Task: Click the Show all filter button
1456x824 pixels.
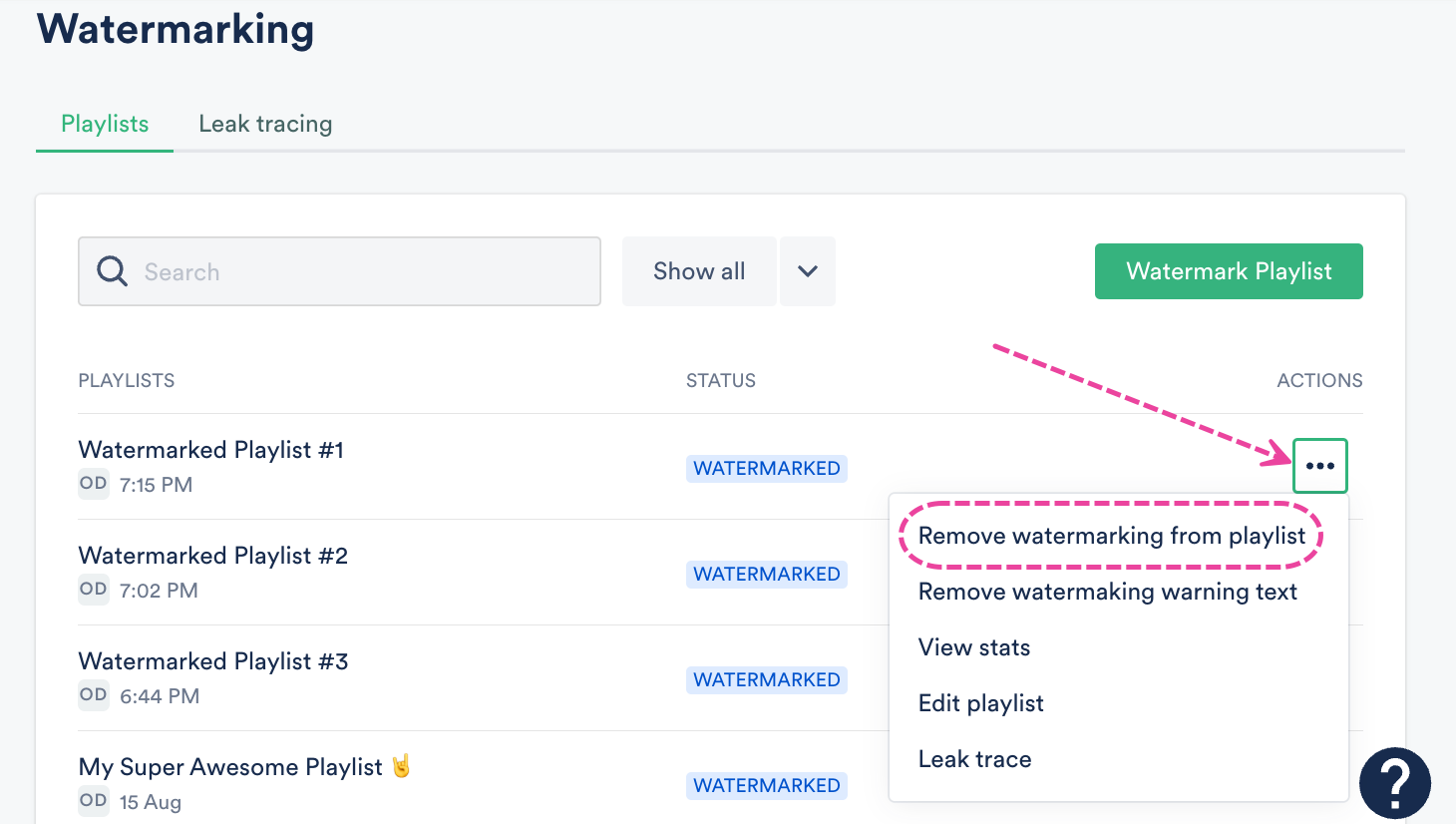Action: 699,271
